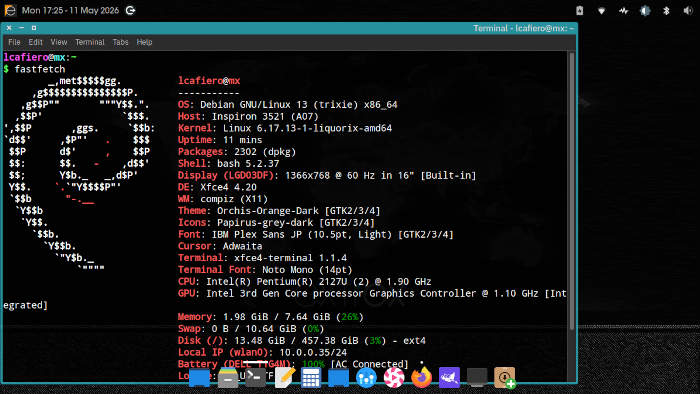Click the 'lcafiero@mx:~' shell prompt
Image resolution: width=700 pixels, height=394 pixels.
(40, 57)
